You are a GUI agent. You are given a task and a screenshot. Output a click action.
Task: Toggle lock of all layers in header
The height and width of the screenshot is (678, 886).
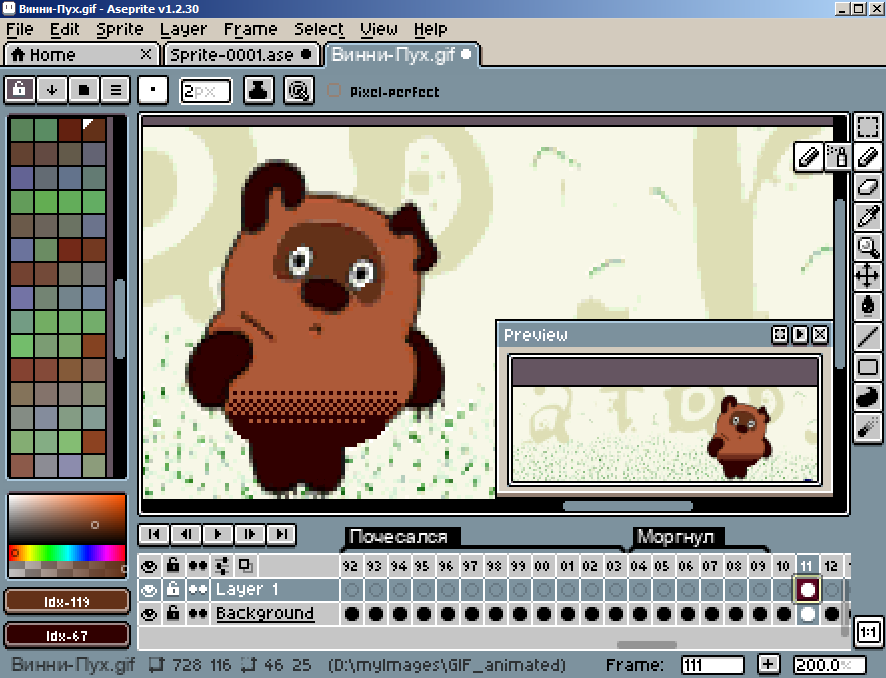[173, 566]
